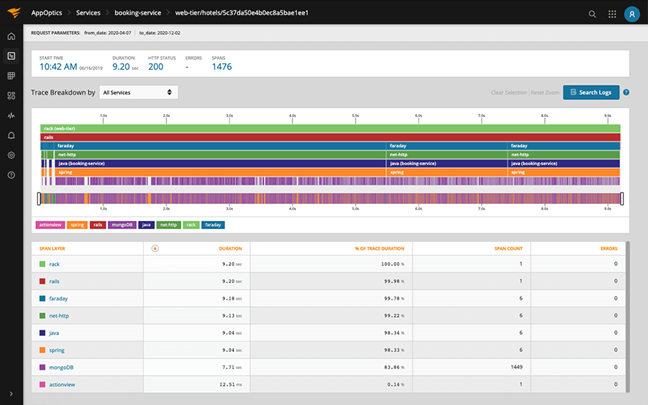Viewport: 648px width, 405px height.
Task: Open the All Services breakdown dropdown
Action: coord(138,92)
